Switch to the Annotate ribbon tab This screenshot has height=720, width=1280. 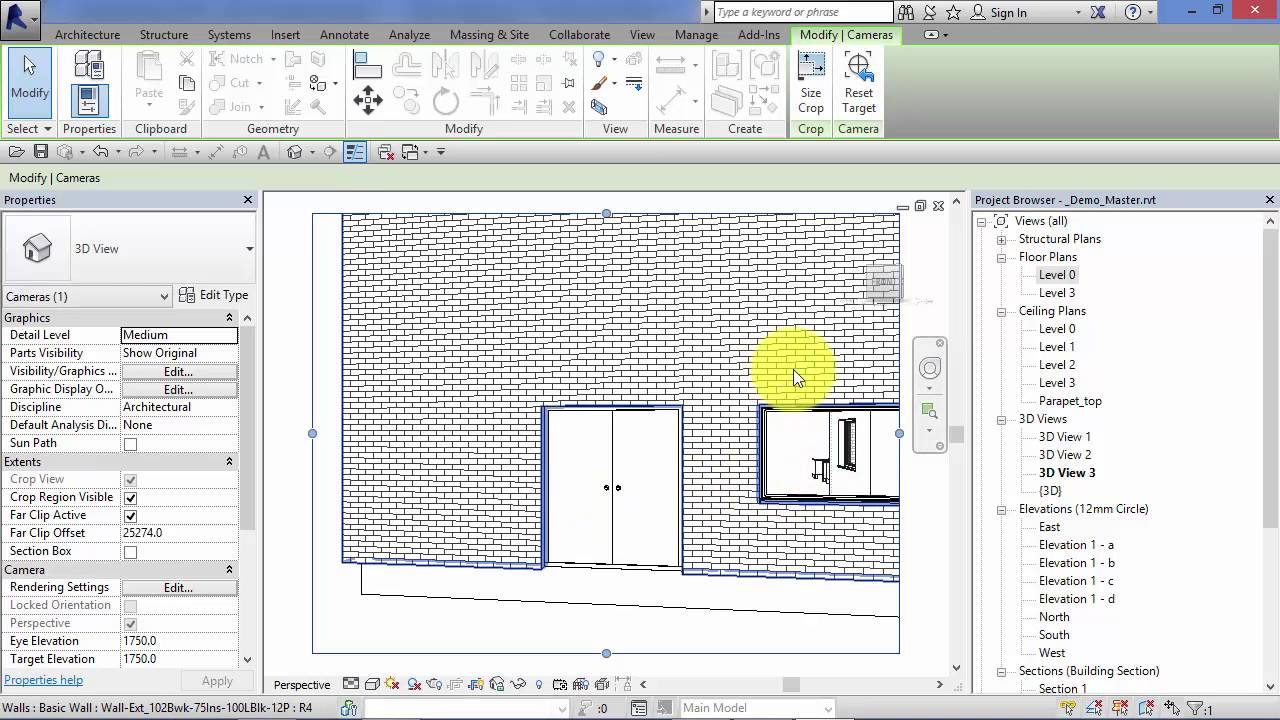click(x=344, y=34)
